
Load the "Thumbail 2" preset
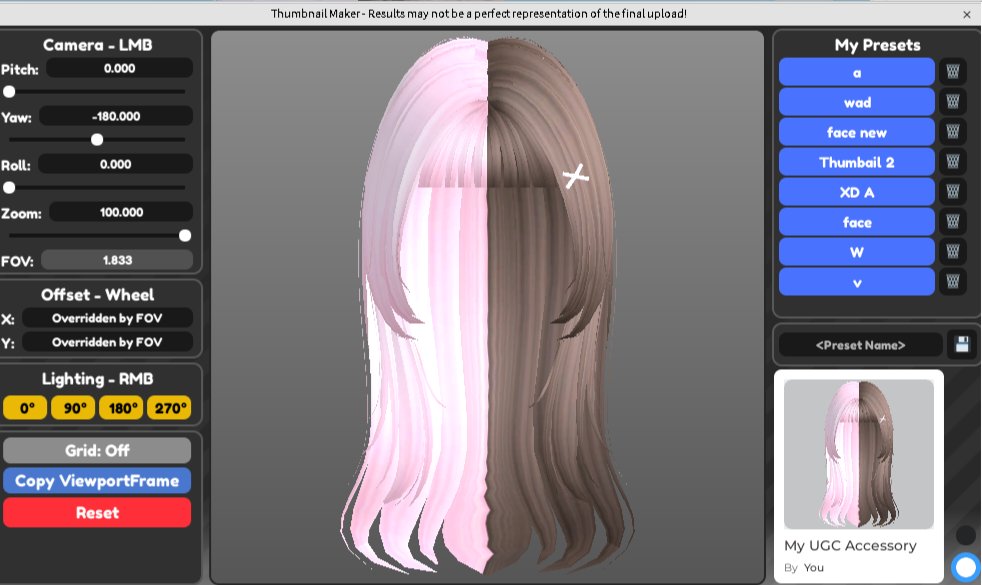tap(857, 162)
